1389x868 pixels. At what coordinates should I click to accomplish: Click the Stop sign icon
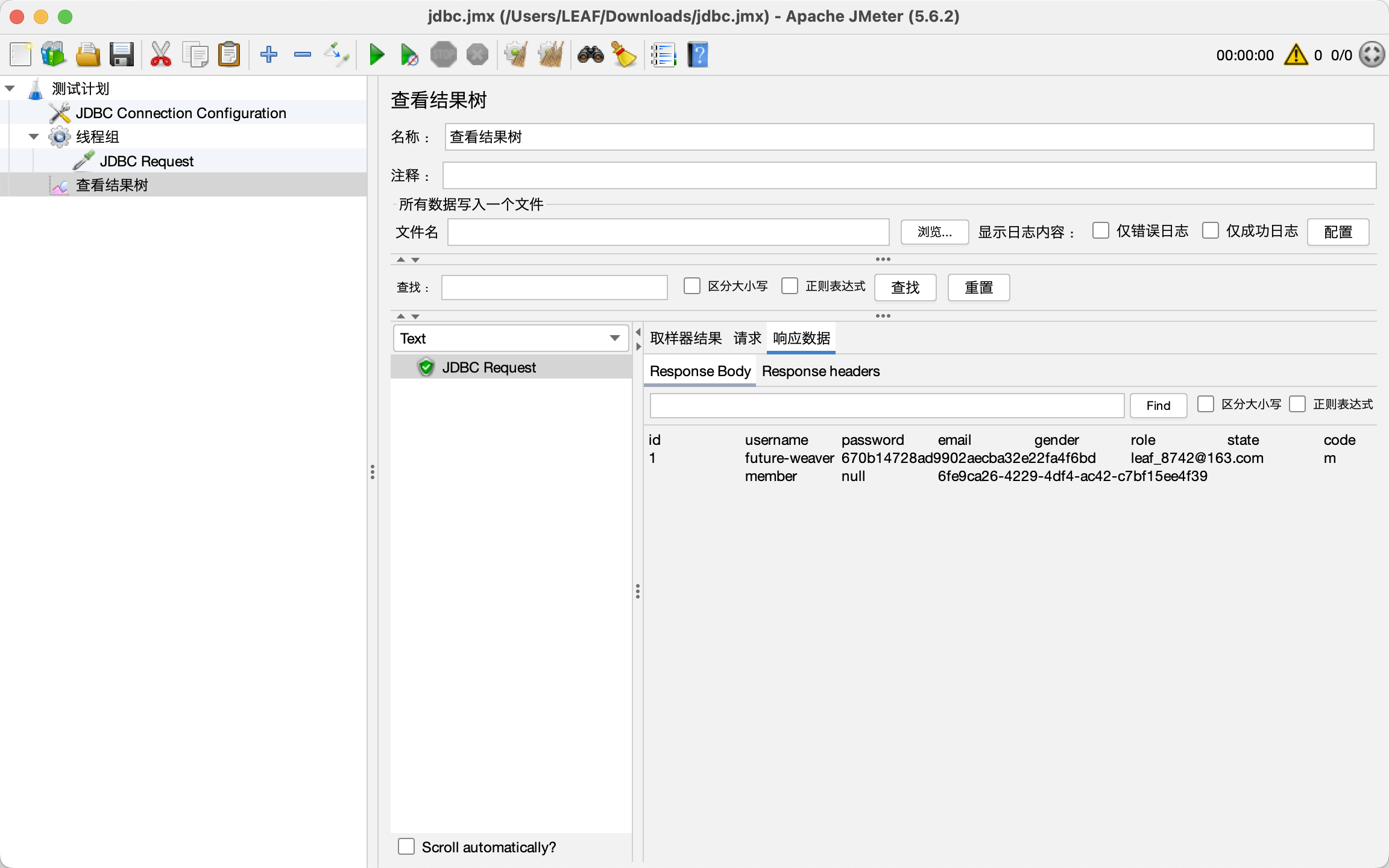444,55
